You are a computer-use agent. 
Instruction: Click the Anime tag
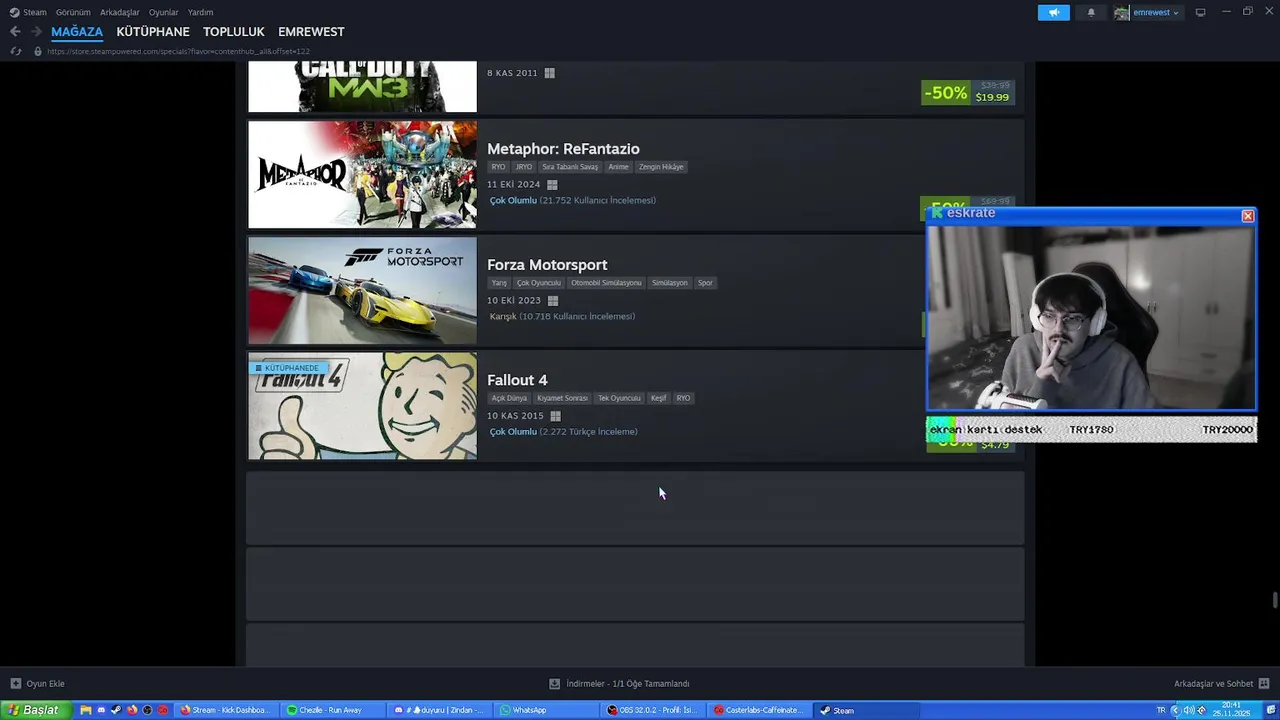pos(619,167)
